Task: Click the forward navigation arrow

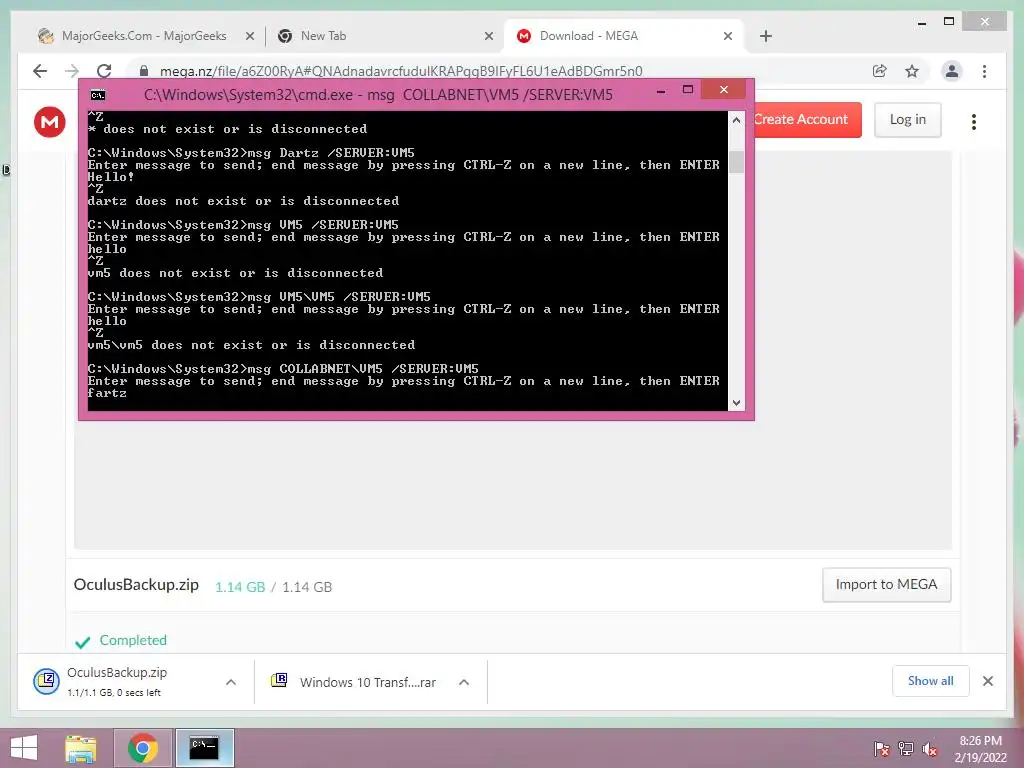Action: tap(72, 71)
